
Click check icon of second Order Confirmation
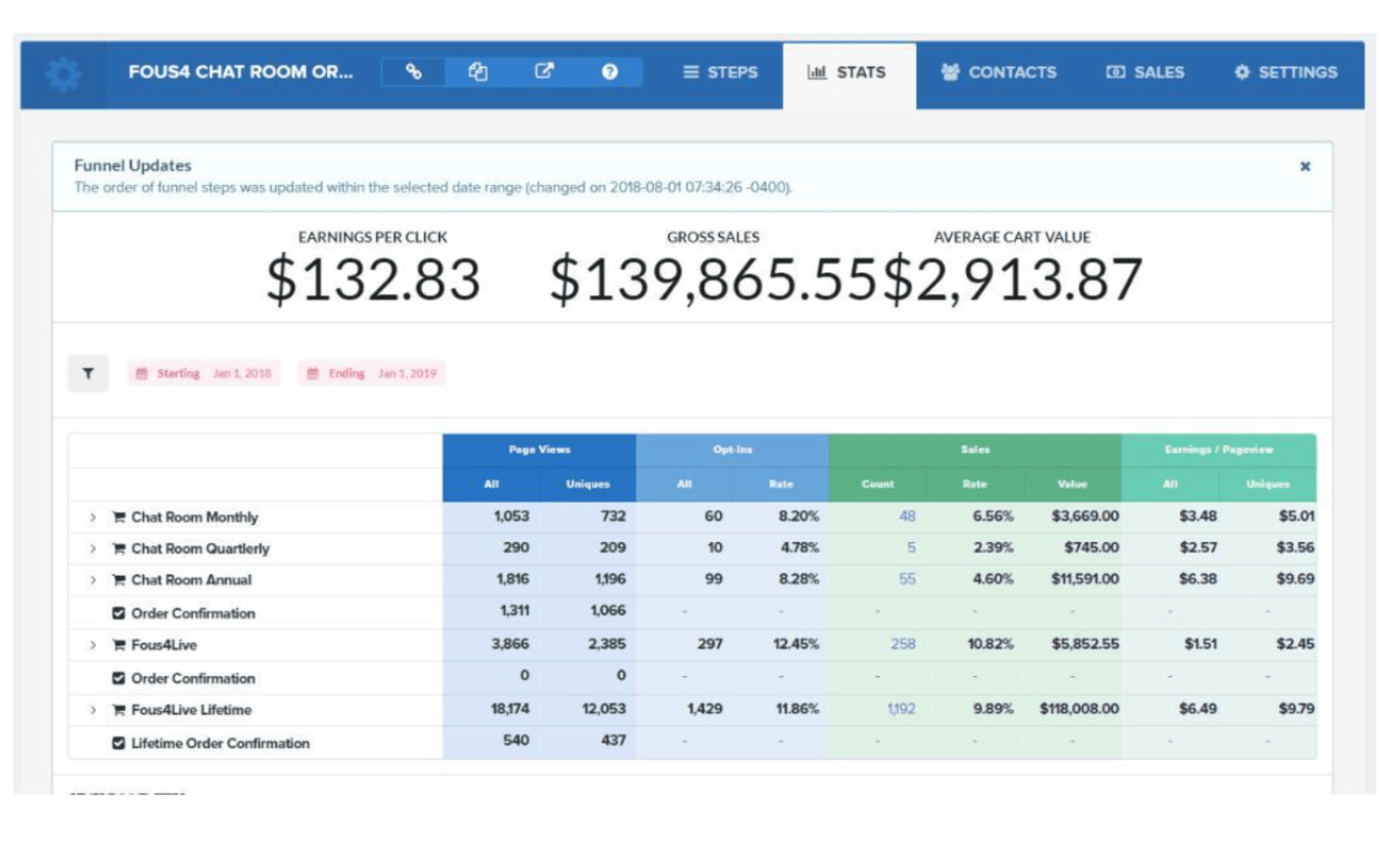(119, 678)
